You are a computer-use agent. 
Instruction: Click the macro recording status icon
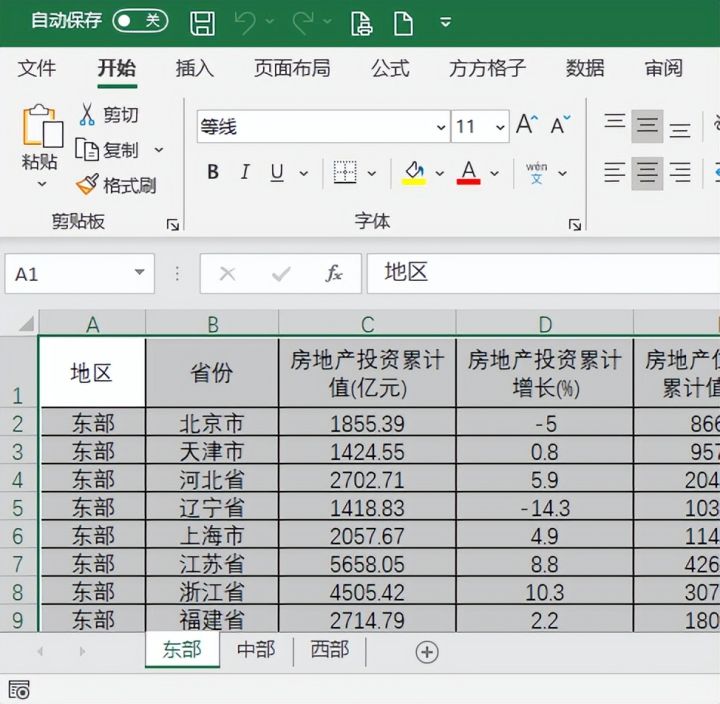click(x=19, y=691)
